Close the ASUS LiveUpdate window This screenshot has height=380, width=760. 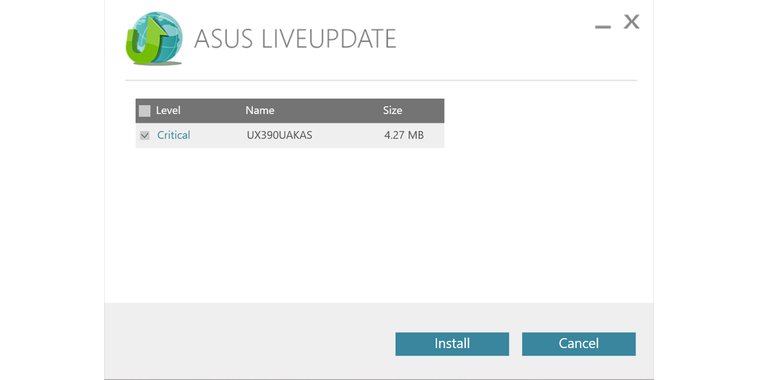click(x=631, y=22)
